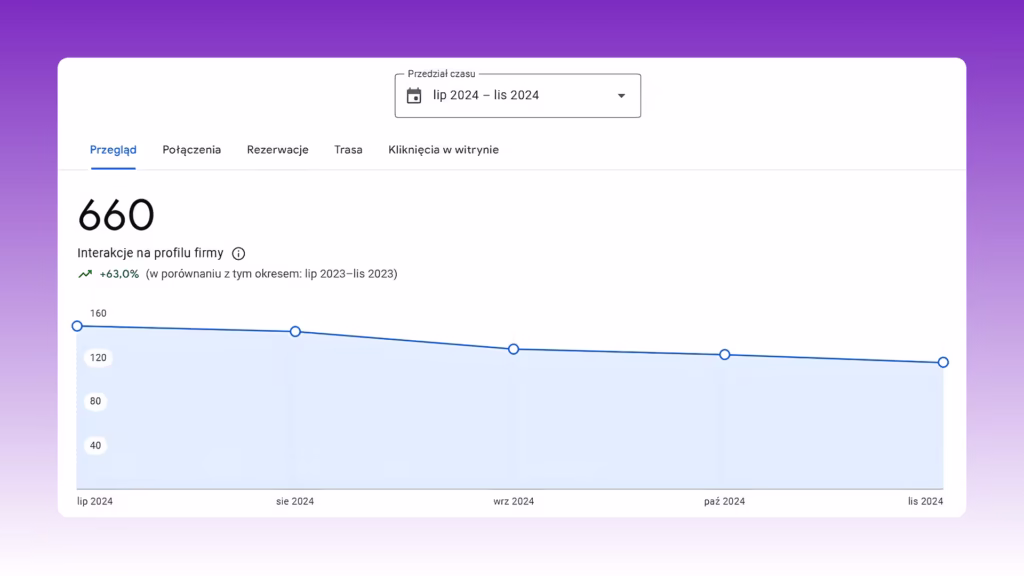Switch to the Połączenia tab
Viewport: 1024px width, 576px height.
(191, 150)
